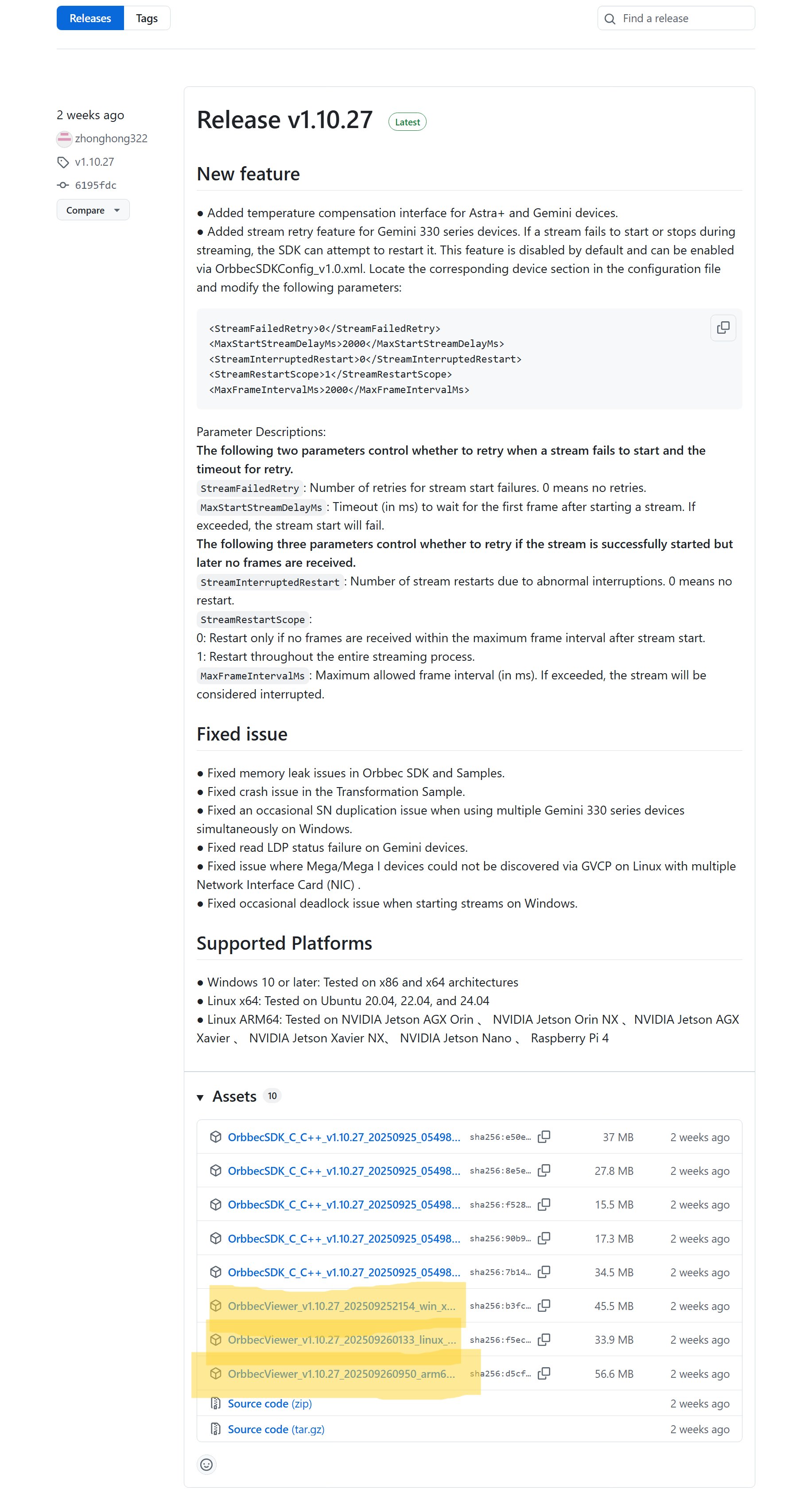Open the emoji reaction picker
The width and height of the screenshot is (812, 1509).
tap(207, 1465)
